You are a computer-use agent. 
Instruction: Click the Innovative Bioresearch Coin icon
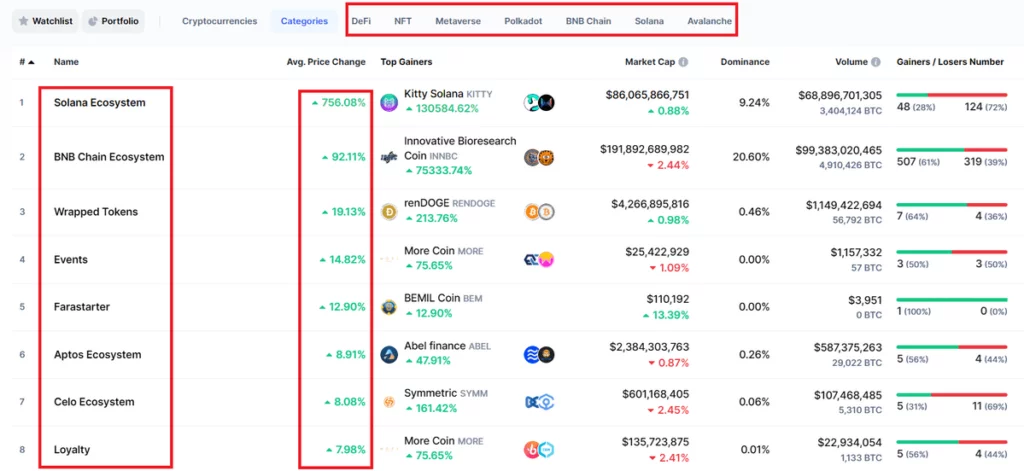(389, 157)
